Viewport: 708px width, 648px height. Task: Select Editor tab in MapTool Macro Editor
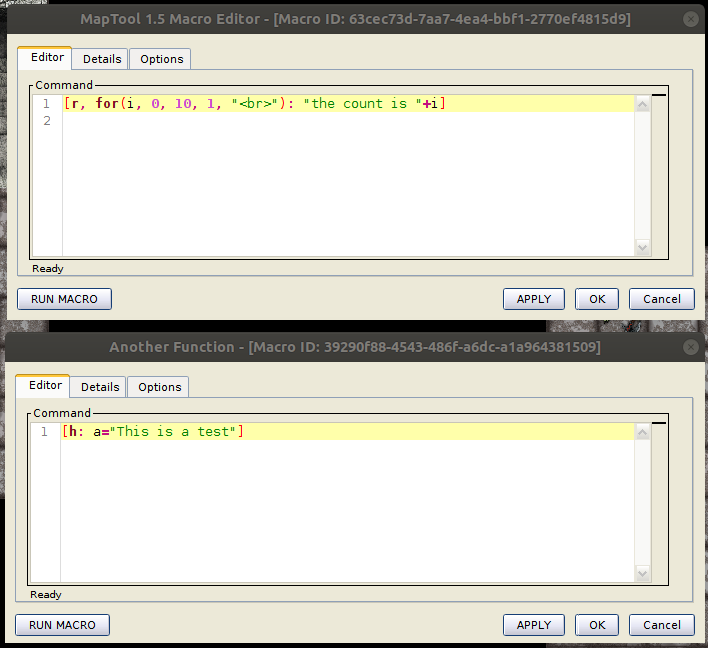[x=45, y=58]
